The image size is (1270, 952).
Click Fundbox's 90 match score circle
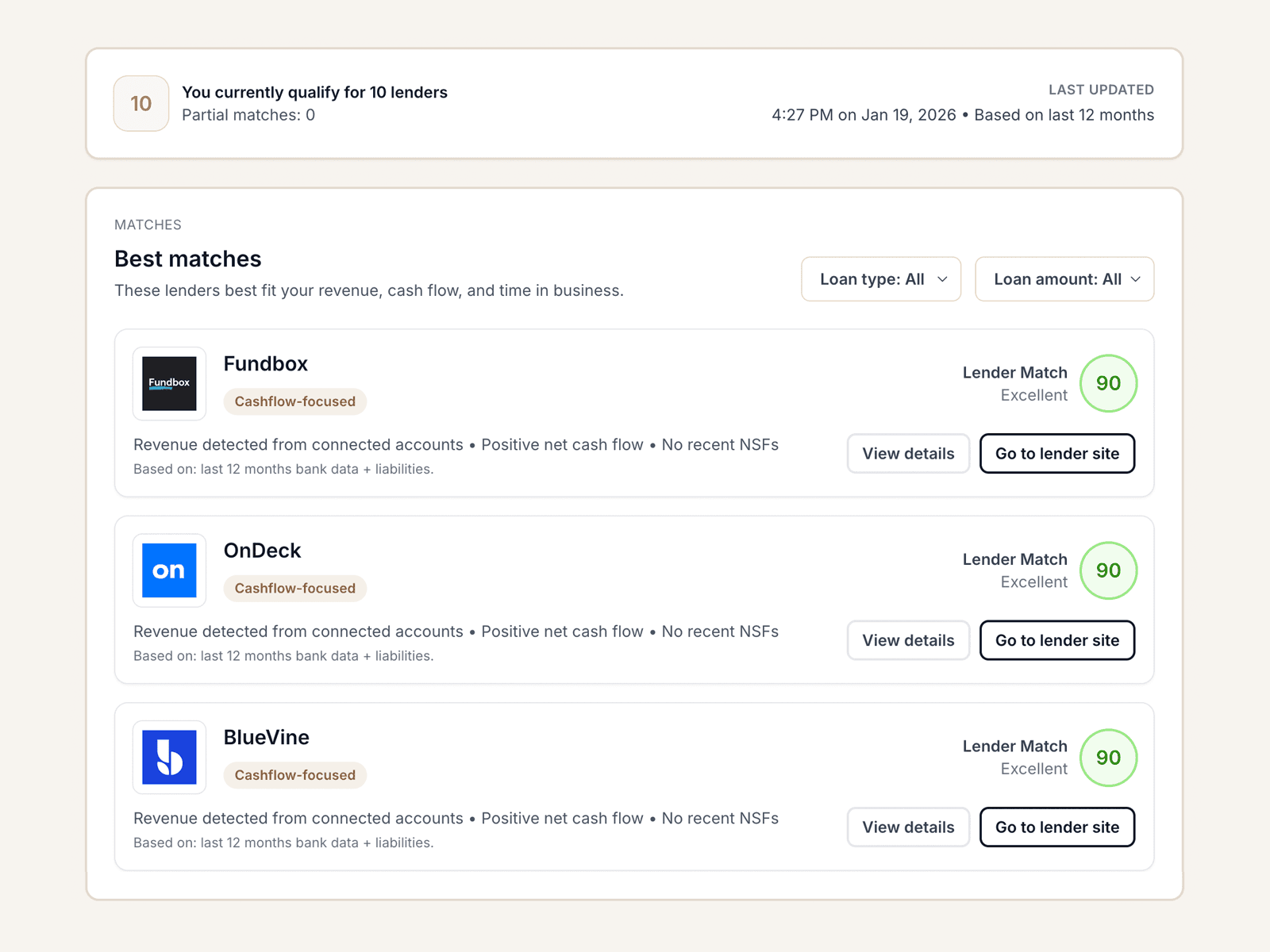1108,383
